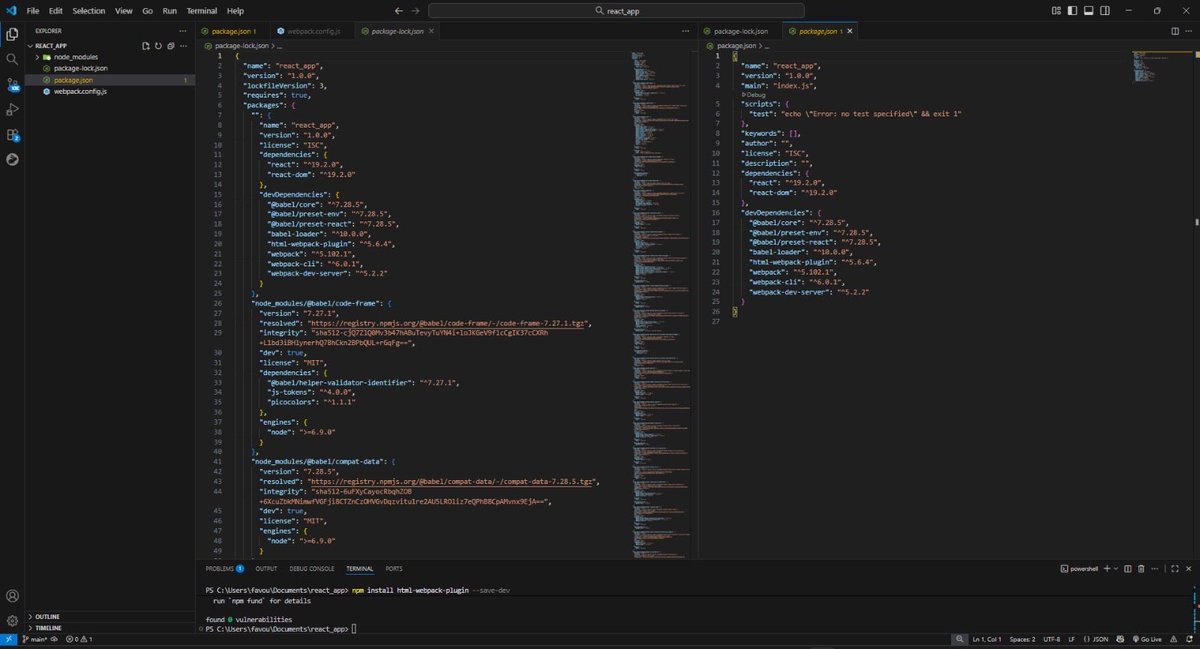Change indentation via Spaces: 2
The height and width of the screenshot is (649, 1200).
[1022, 639]
